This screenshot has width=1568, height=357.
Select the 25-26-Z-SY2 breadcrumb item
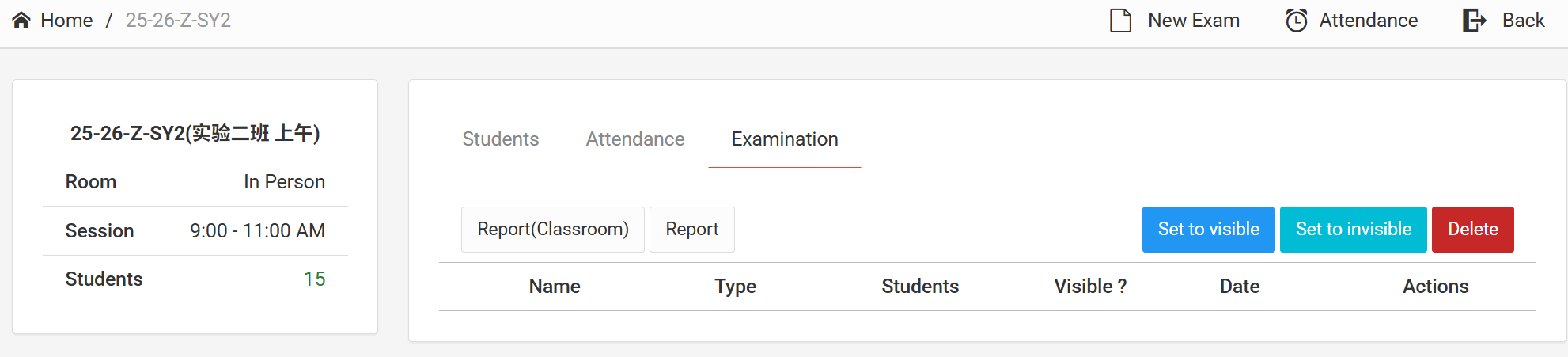[x=178, y=21]
